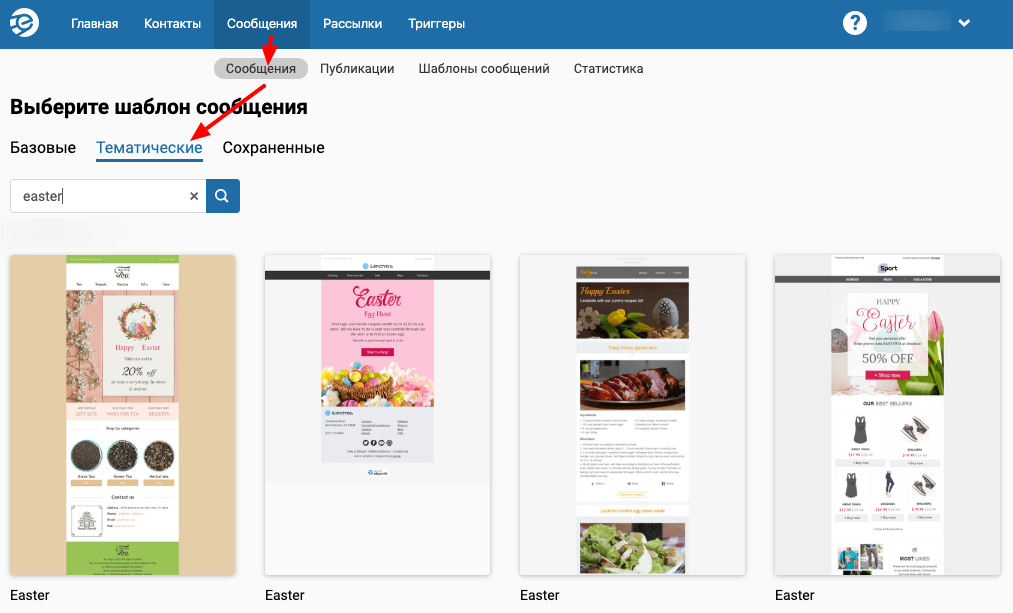Choose the pink Easter Egg Hunt template
1013x613 pixels.
pyautogui.click(x=377, y=415)
